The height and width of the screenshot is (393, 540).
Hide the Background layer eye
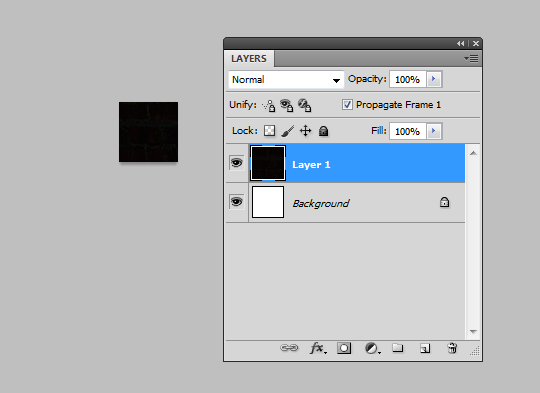click(237, 201)
